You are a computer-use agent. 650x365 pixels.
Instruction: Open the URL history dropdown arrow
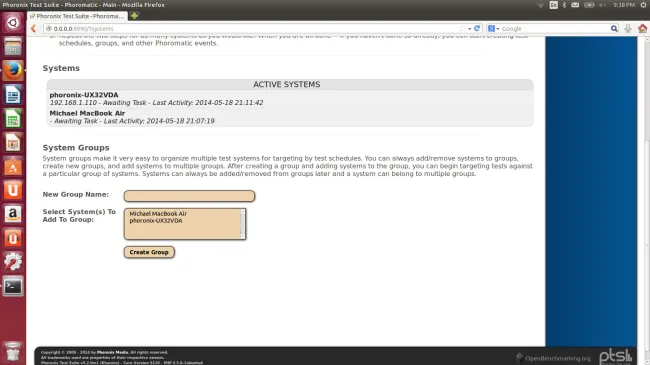[x=469, y=29]
